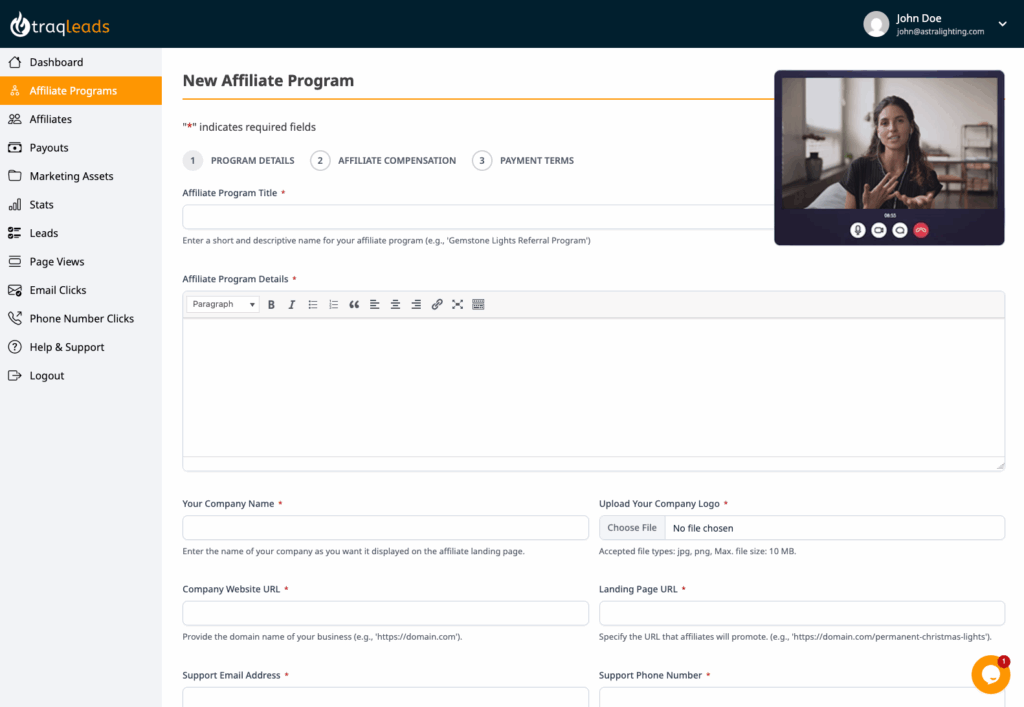Click Choose File to upload company logo
This screenshot has width=1024, height=707.
tap(631, 527)
